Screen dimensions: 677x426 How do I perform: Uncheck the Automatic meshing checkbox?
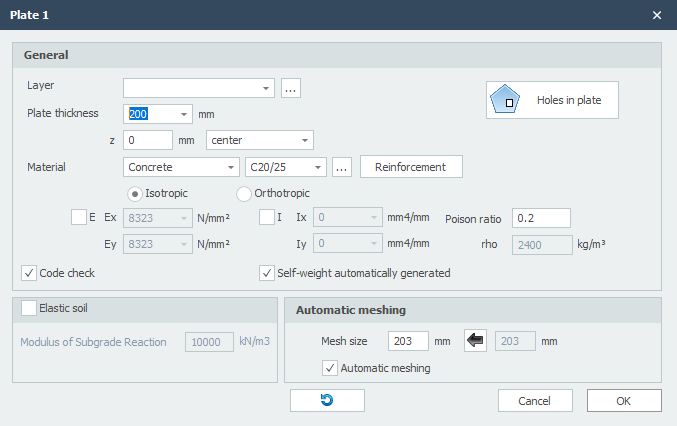point(330,368)
